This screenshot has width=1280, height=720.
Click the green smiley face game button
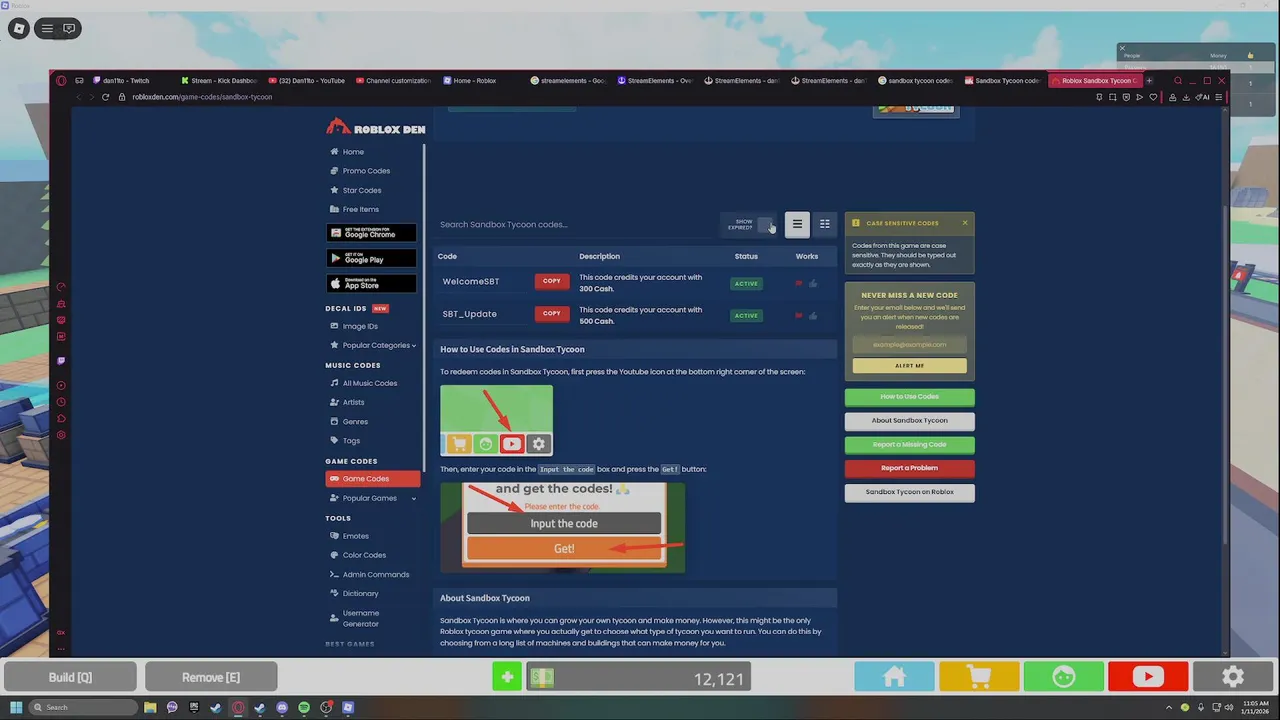pos(1064,677)
